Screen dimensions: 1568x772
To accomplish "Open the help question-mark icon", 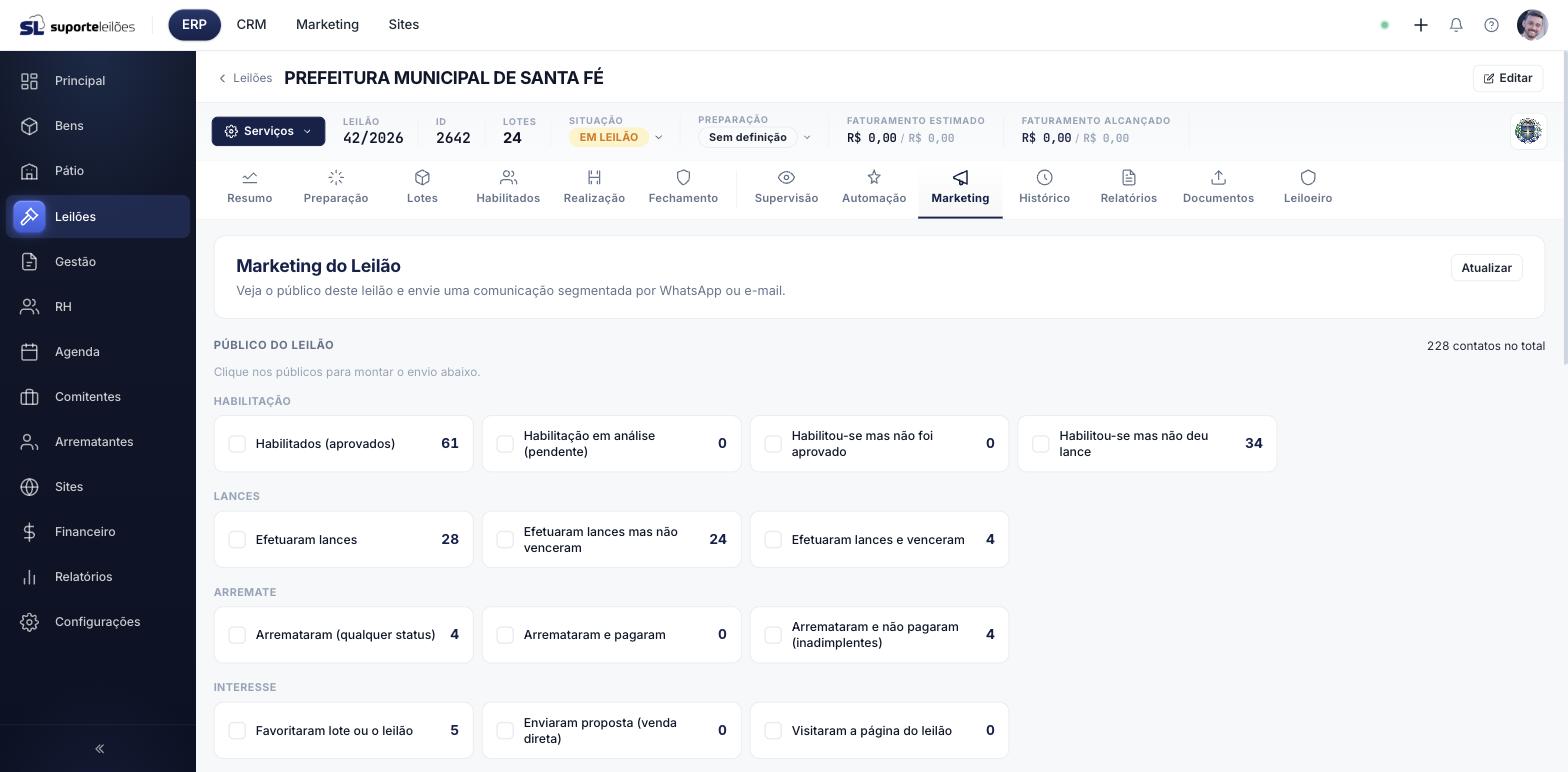I will (1491, 25).
